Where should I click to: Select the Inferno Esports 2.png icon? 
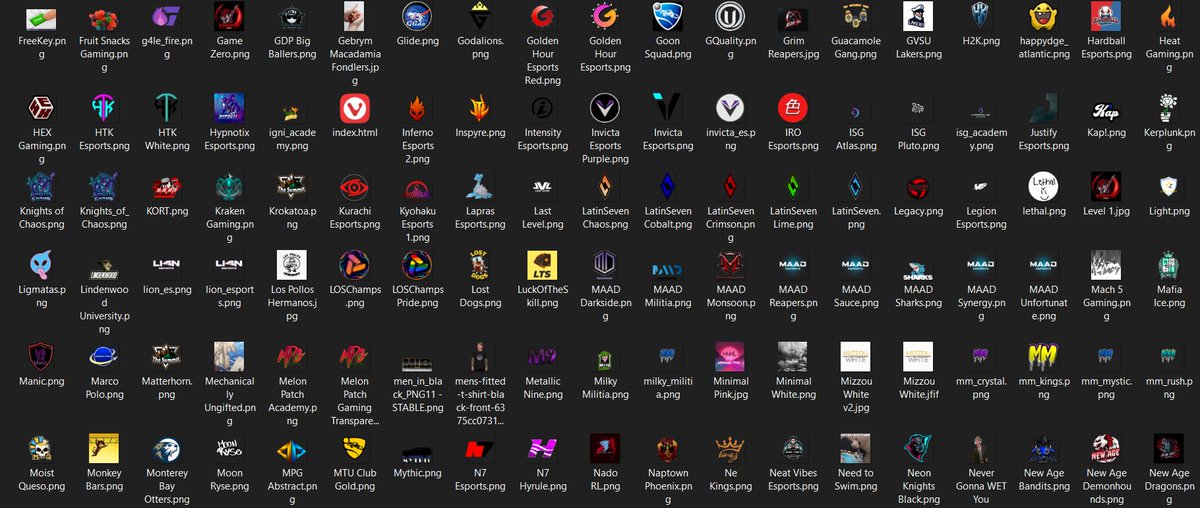click(x=417, y=108)
